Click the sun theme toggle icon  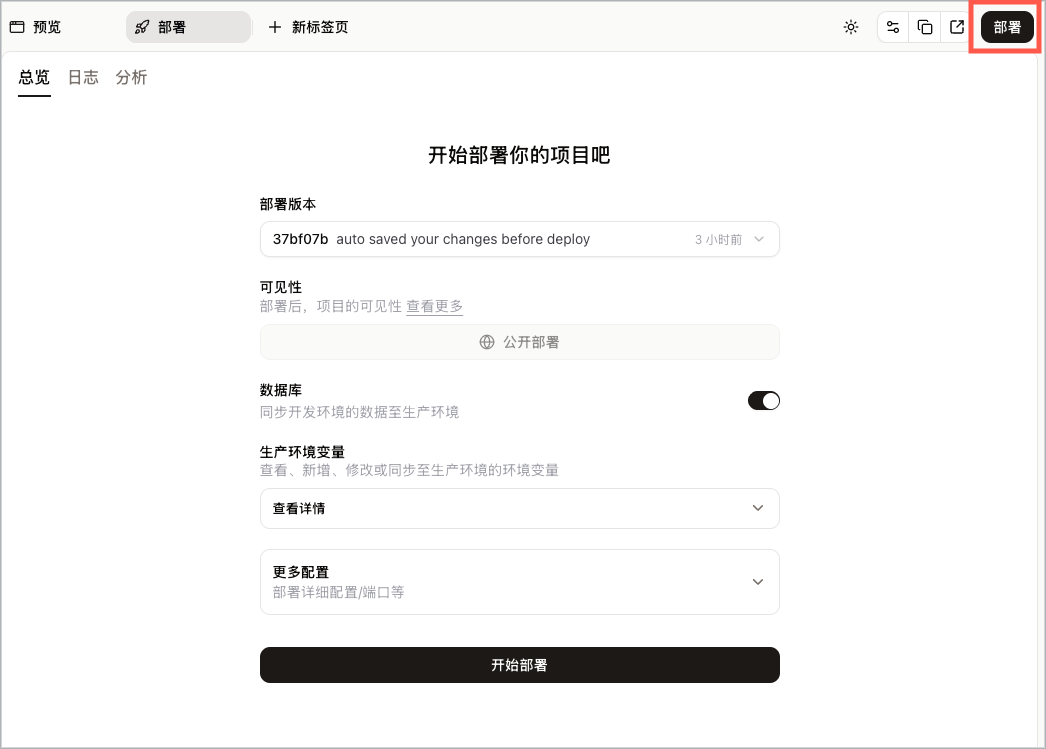[x=851, y=27]
